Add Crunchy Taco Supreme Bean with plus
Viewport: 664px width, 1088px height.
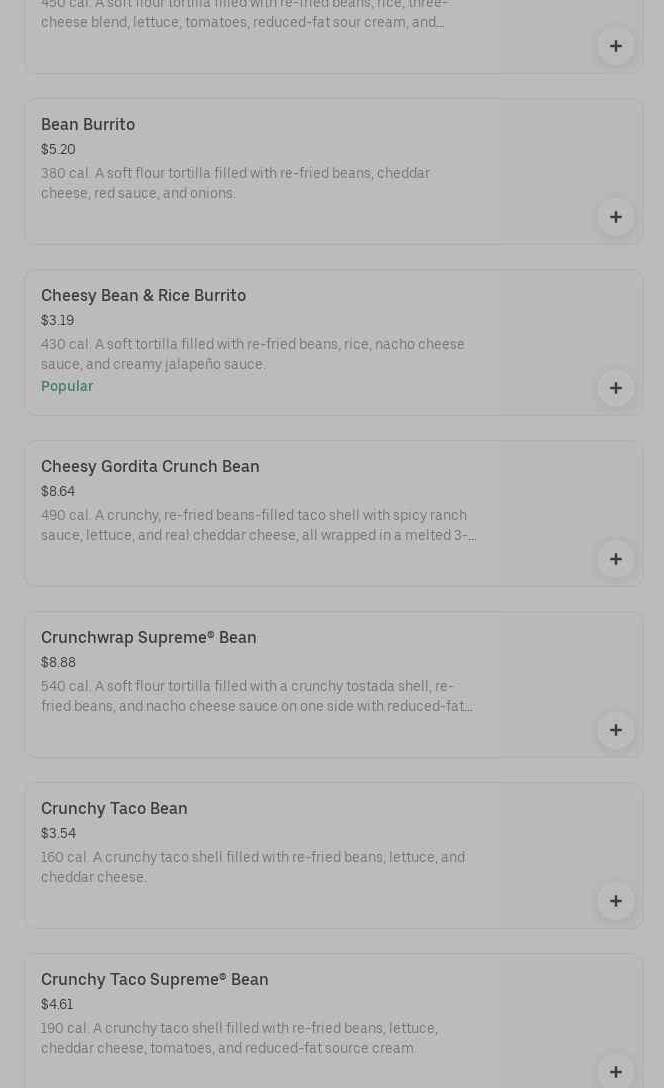point(615,1071)
